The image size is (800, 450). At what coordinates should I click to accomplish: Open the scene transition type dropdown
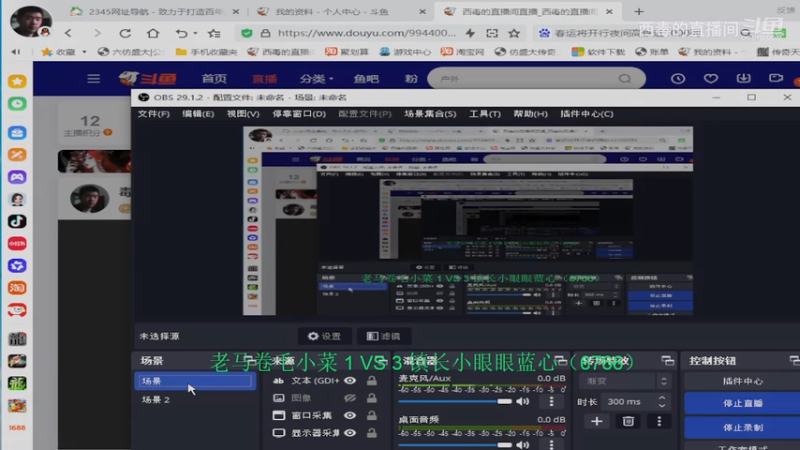624,381
